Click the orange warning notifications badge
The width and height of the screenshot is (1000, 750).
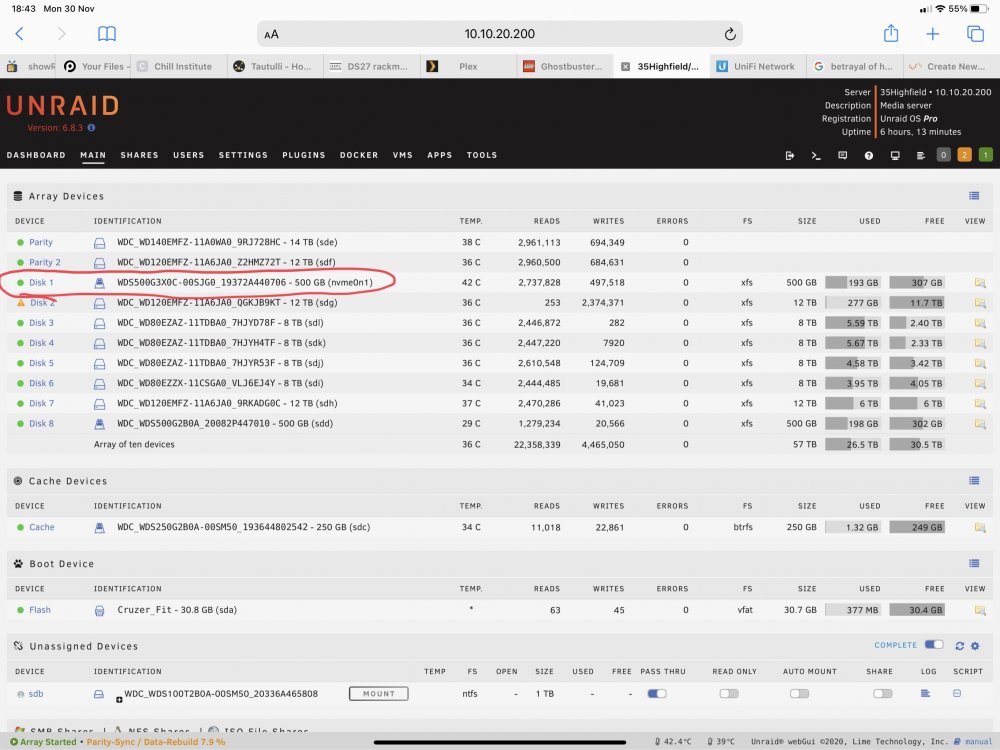coord(964,155)
